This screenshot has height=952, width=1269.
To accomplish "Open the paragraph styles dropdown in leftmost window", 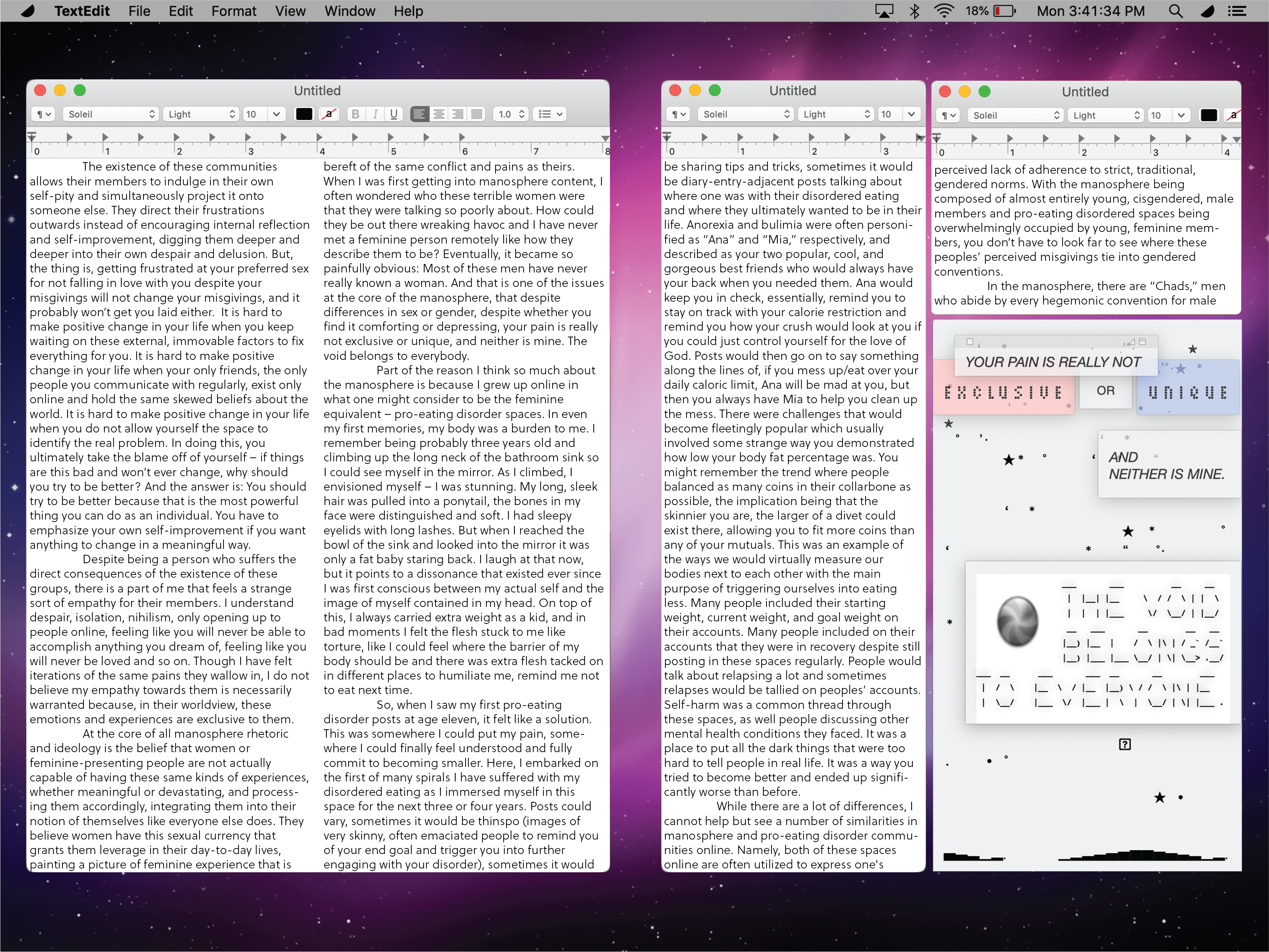I will (43, 114).
